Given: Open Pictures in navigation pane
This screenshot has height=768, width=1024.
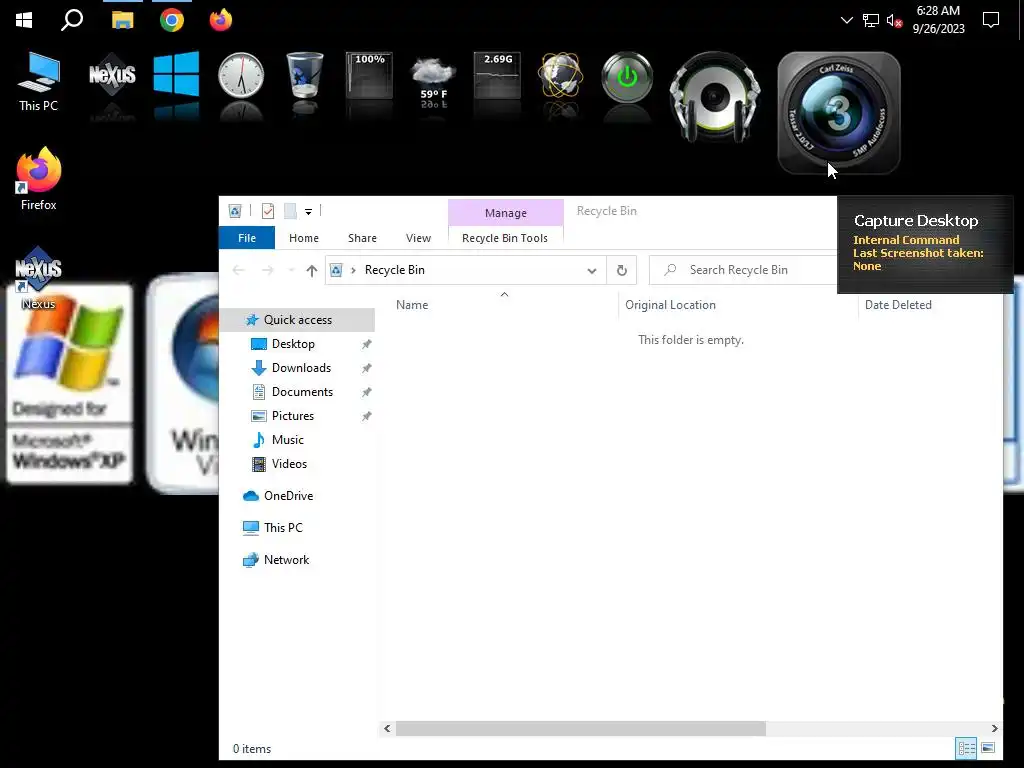Looking at the screenshot, I should pyautogui.click(x=293, y=416).
